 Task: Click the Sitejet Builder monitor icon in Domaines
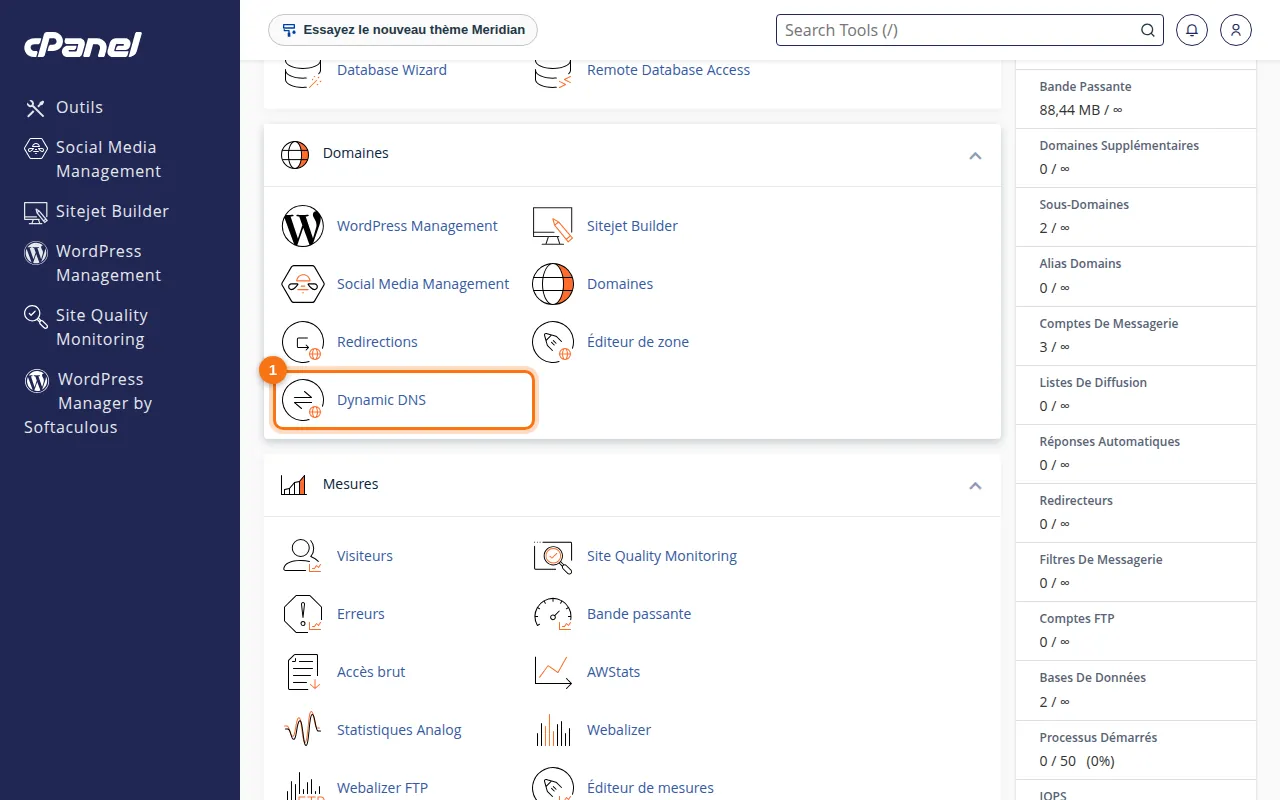coord(553,226)
